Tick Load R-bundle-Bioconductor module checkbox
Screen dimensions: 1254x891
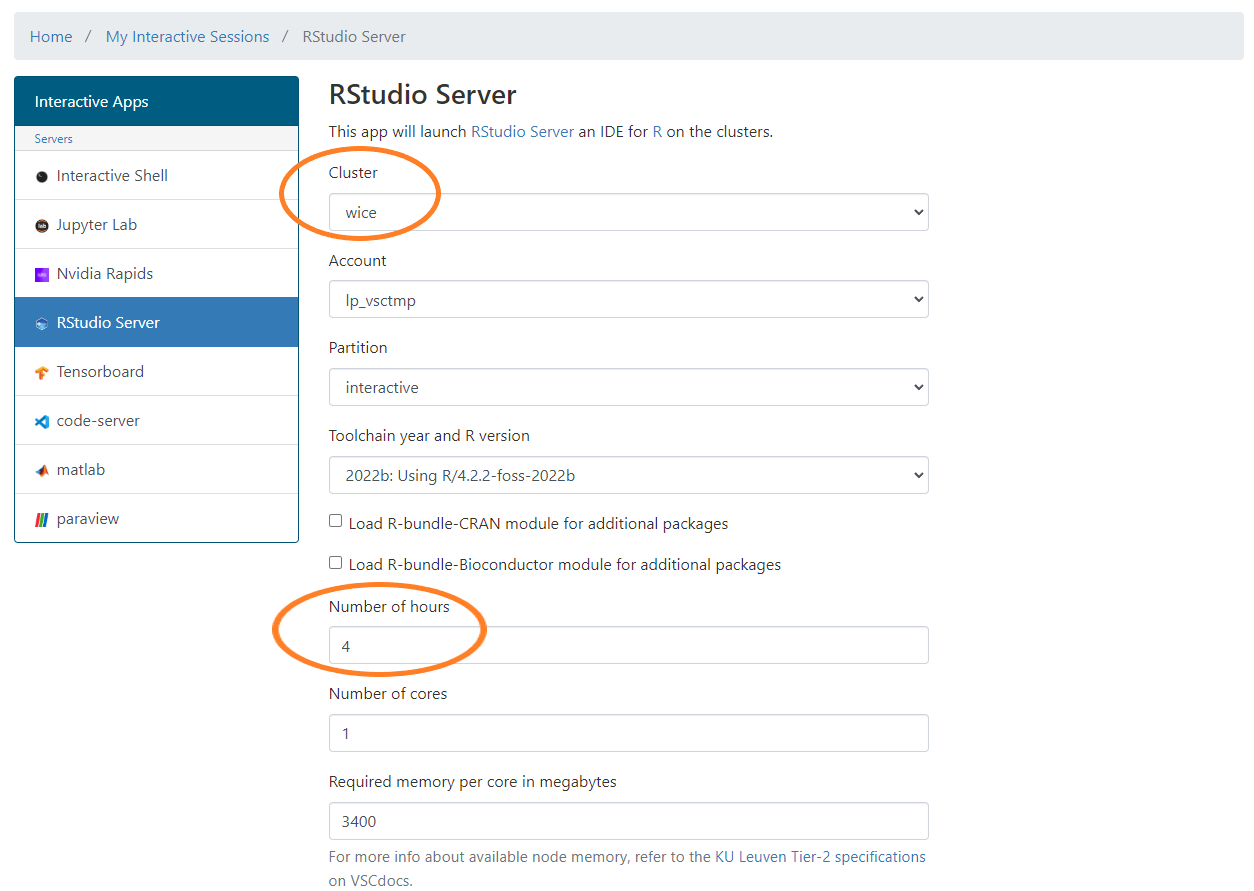tap(336, 563)
